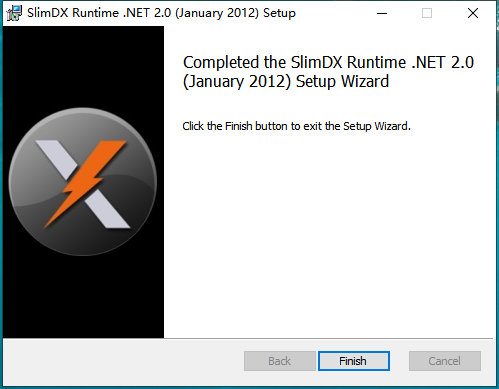The height and width of the screenshot is (389, 499).
Task: Close the SlimDX Setup window
Action: [473, 13]
